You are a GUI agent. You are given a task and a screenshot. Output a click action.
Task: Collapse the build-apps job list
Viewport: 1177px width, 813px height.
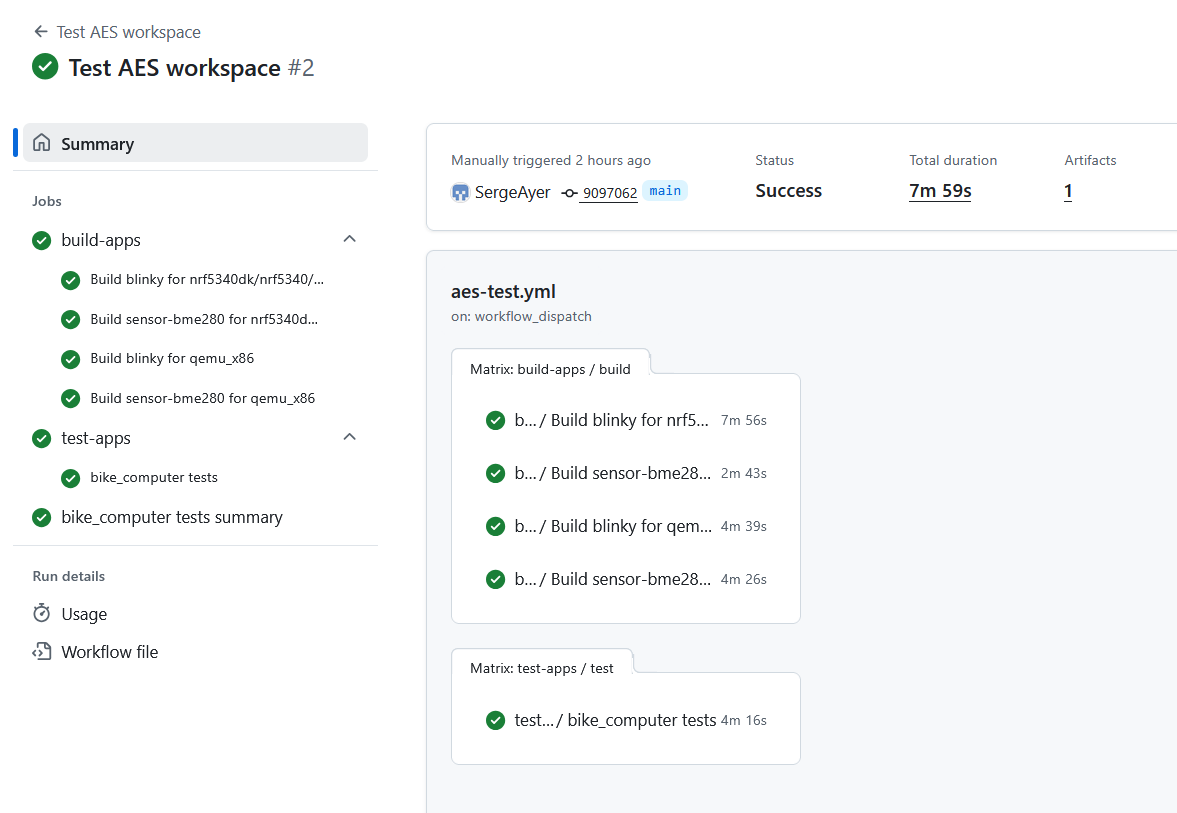coord(349,239)
